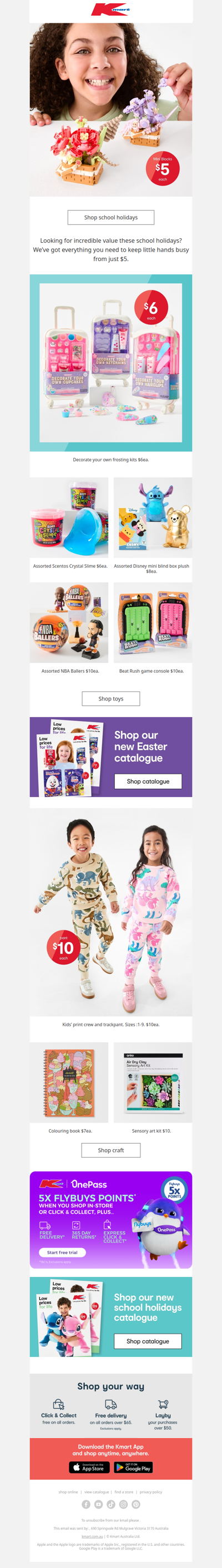The height and width of the screenshot is (1568, 222).
Task: Click the Shop craft button
Action: tap(110, 1150)
